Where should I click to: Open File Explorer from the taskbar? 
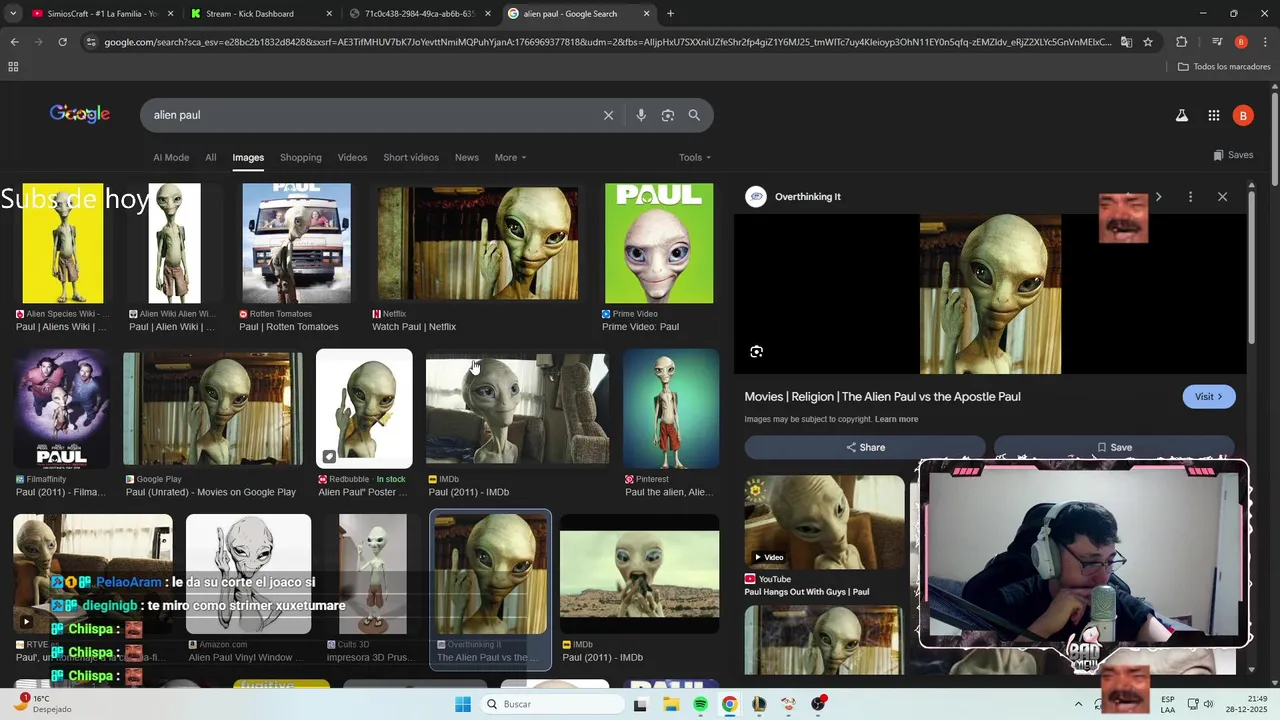(x=671, y=704)
